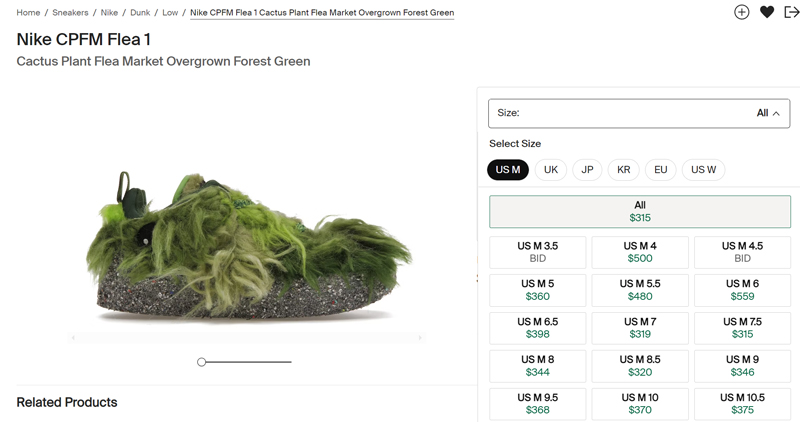Click the right arrow under the shoe image
The image size is (800, 422).
(x=420, y=339)
